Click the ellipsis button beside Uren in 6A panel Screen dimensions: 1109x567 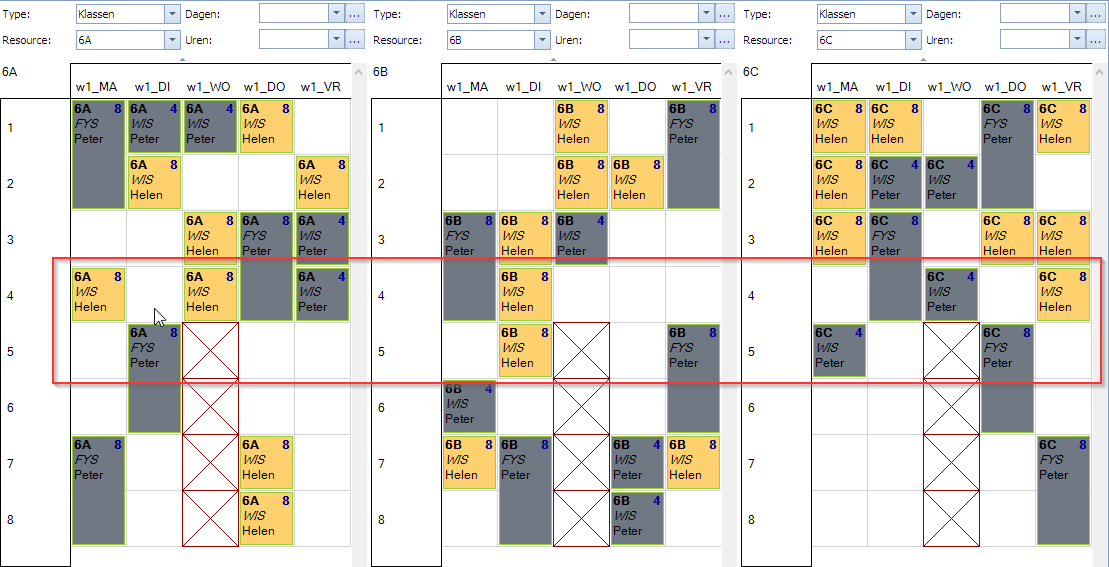click(355, 40)
